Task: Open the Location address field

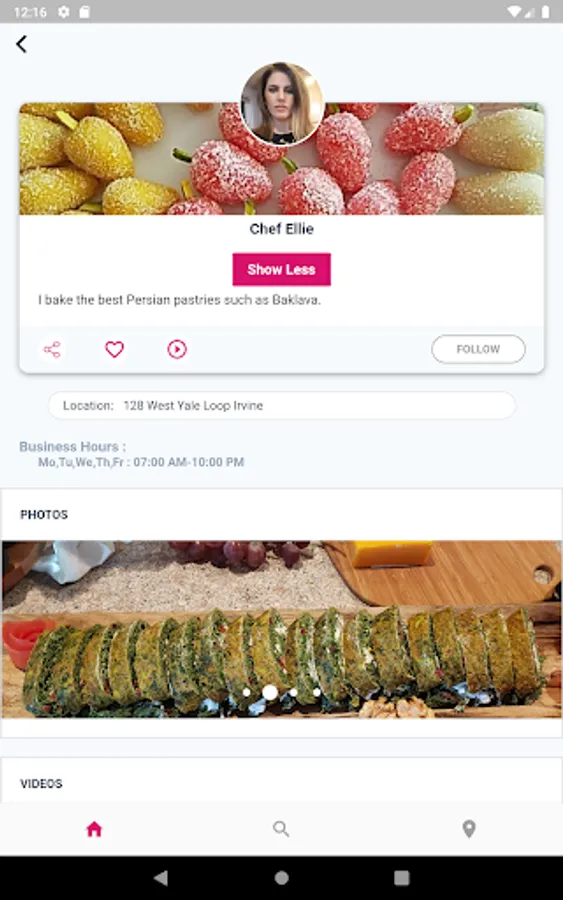Action: pos(281,405)
